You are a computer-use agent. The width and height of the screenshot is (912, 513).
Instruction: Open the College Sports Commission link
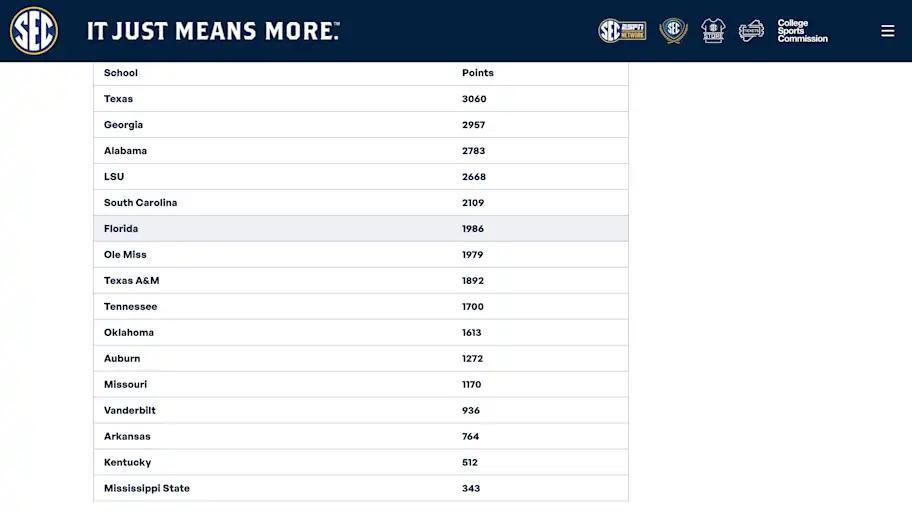(802, 31)
